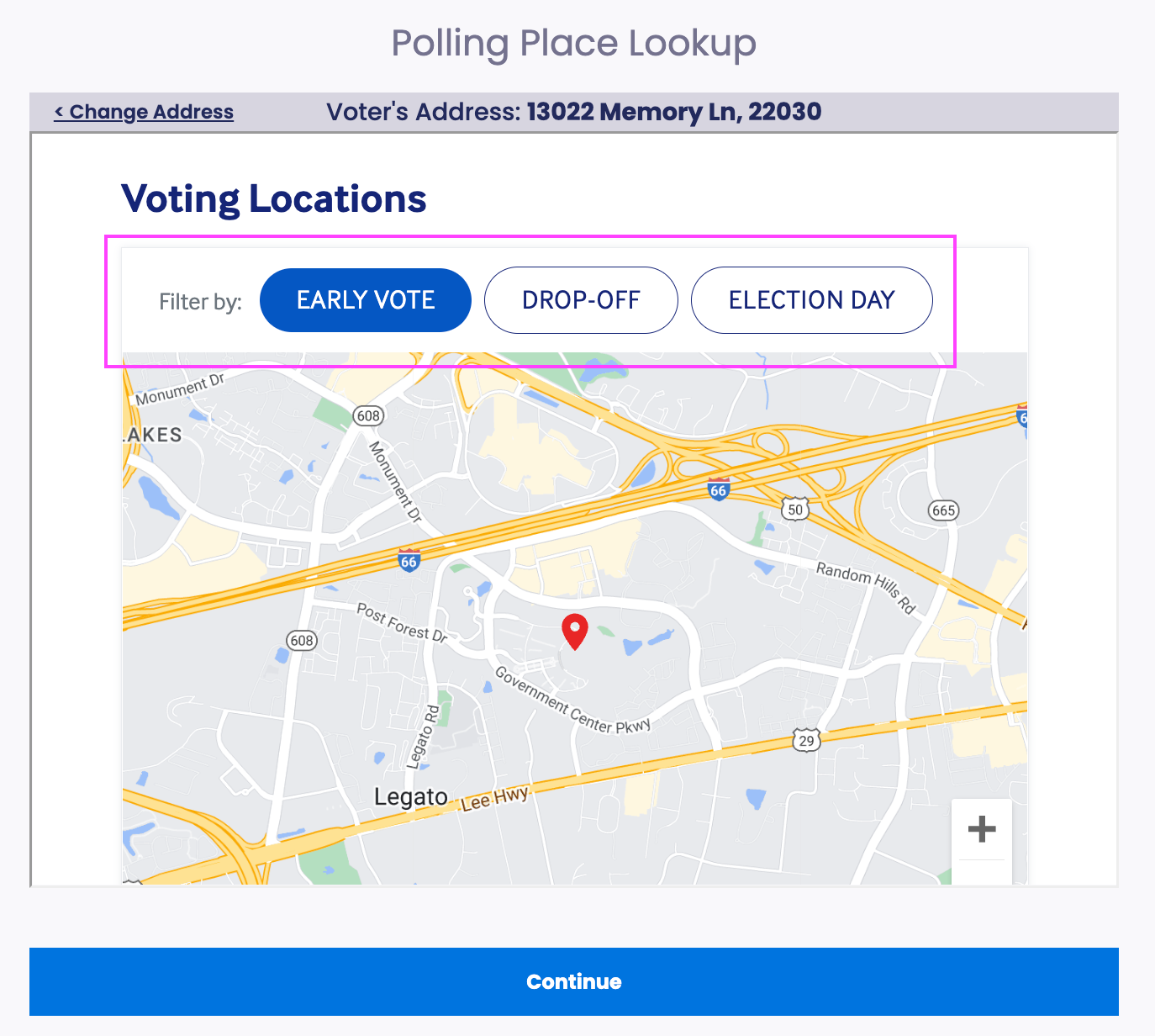Click the Route 50 highway marker

coord(795,509)
